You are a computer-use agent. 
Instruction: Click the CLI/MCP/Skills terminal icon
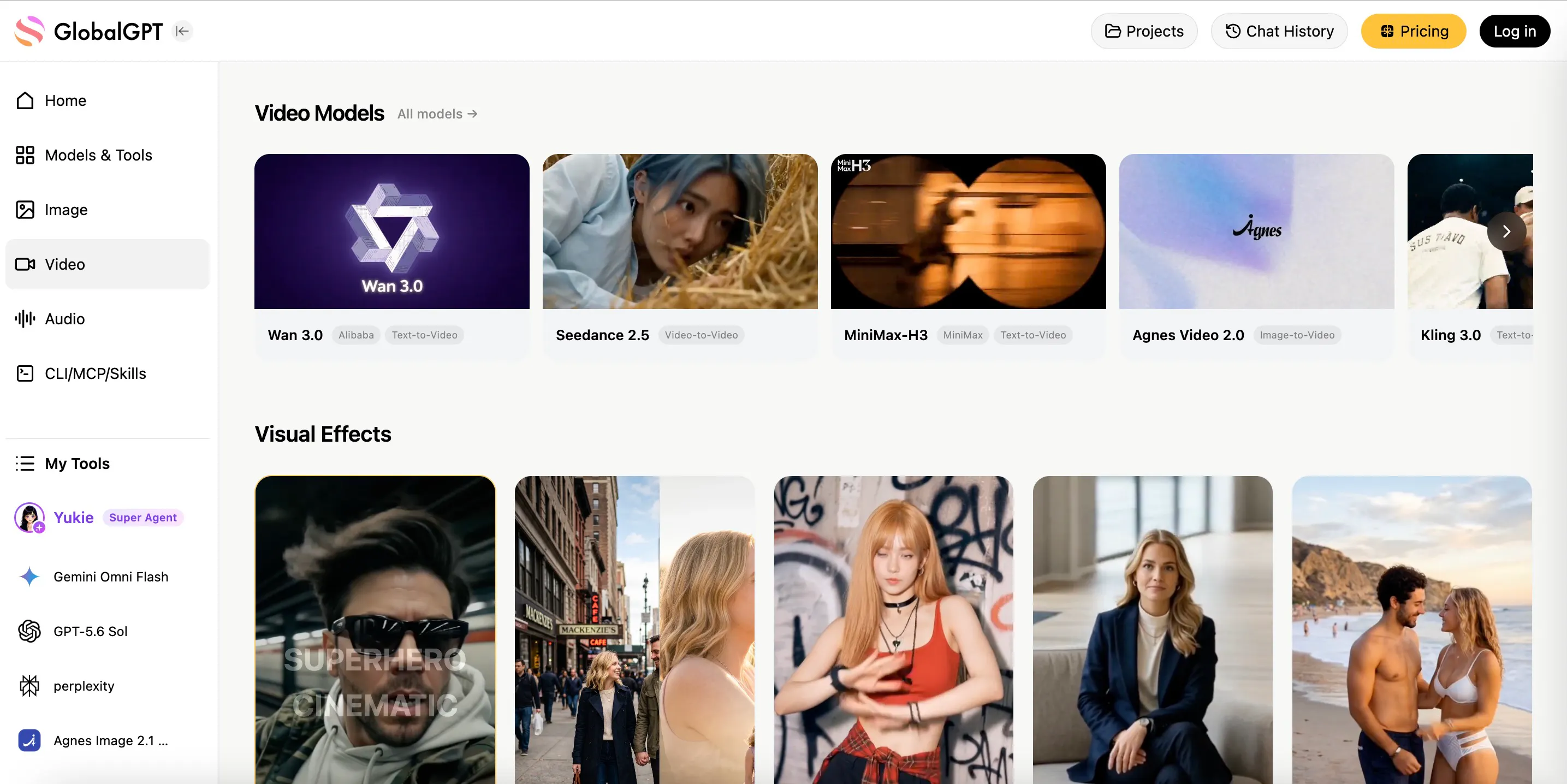(25, 373)
